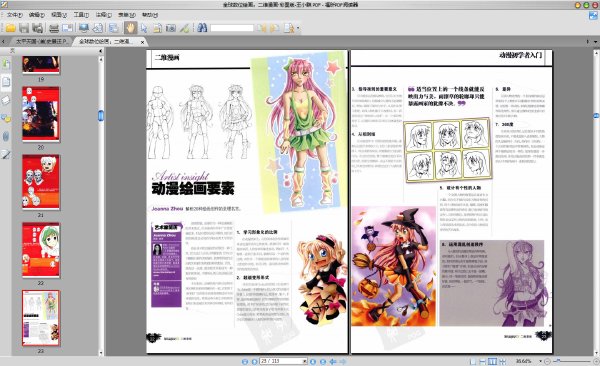
Task: Open the Signatures pen panel in the sidebar
Action: [6, 154]
